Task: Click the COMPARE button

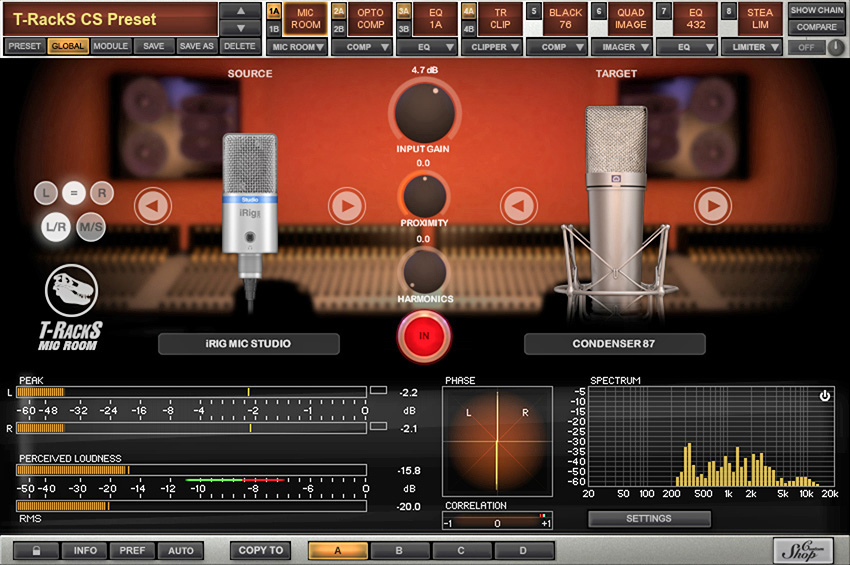Action: (x=816, y=27)
